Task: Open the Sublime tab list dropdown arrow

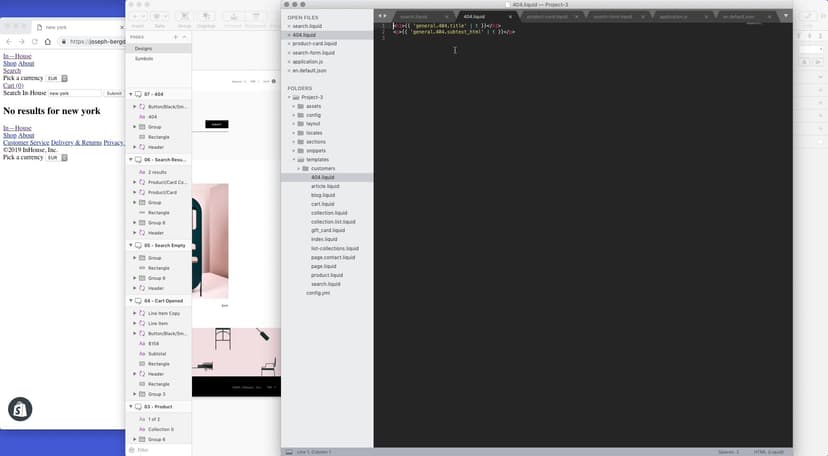Action: [x=786, y=16]
